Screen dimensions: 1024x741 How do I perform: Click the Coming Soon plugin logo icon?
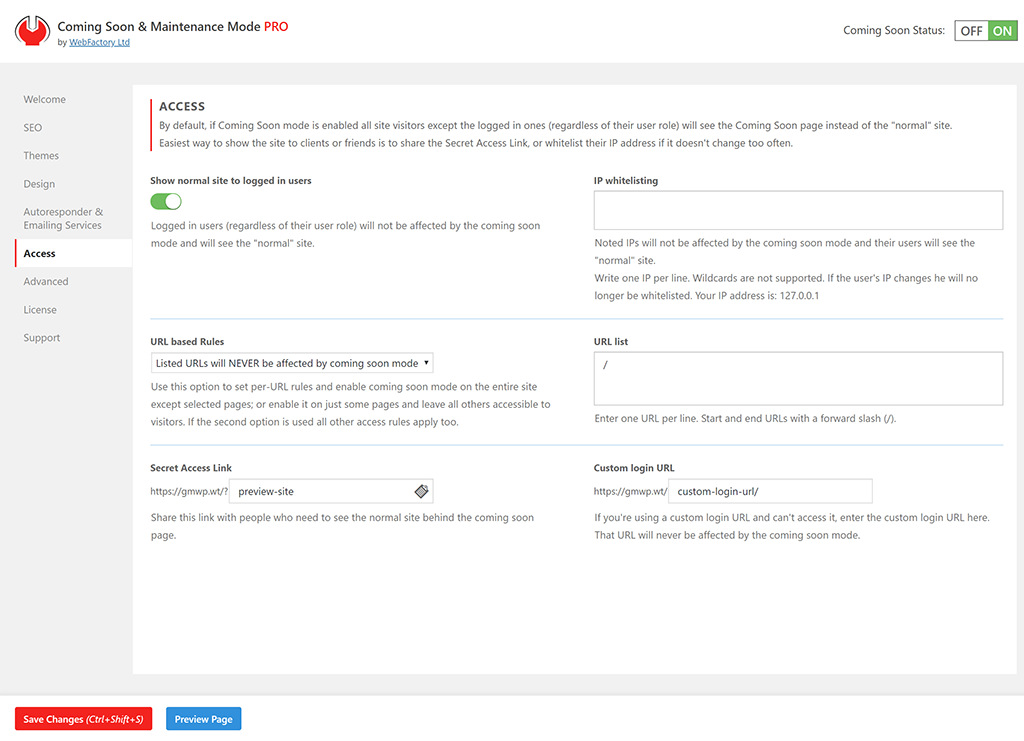[x=32, y=32]
